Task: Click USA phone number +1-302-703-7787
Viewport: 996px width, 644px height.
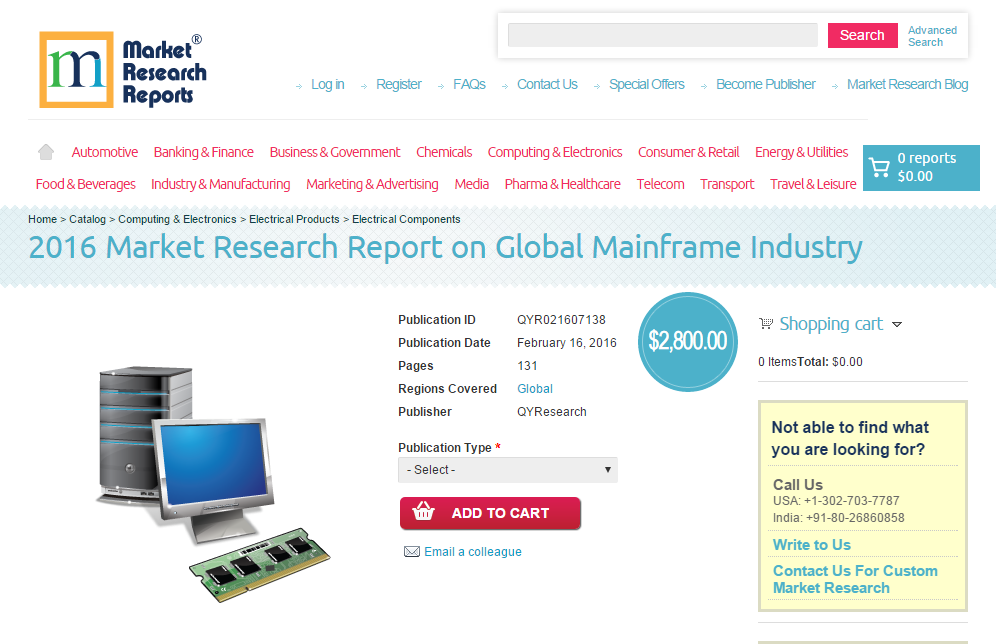Action: 851,501
